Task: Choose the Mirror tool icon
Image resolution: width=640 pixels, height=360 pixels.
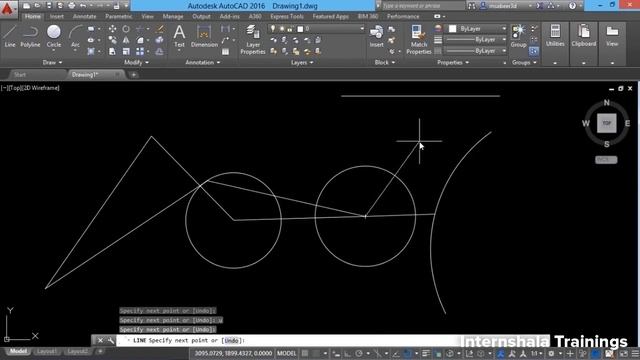Action: (126, 40)
